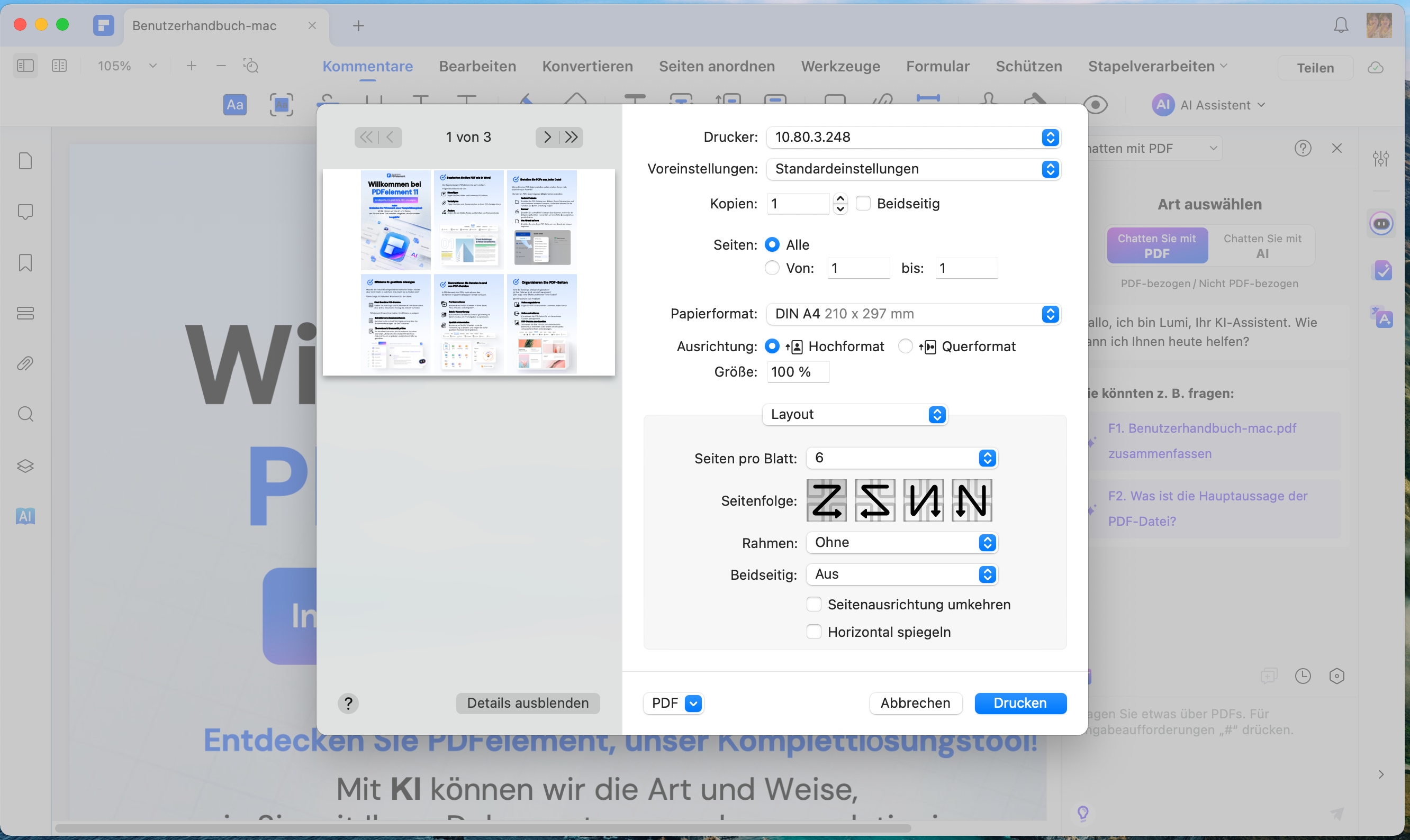
Task: Open the page thumbnails icon in left sidebar
Action: [x=25, y=161]
